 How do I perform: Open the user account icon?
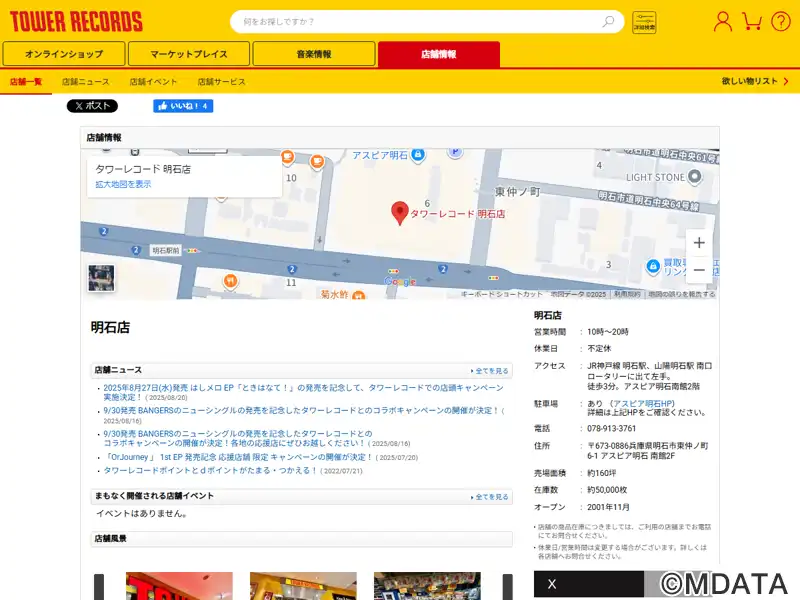click(x=722, y=21)
